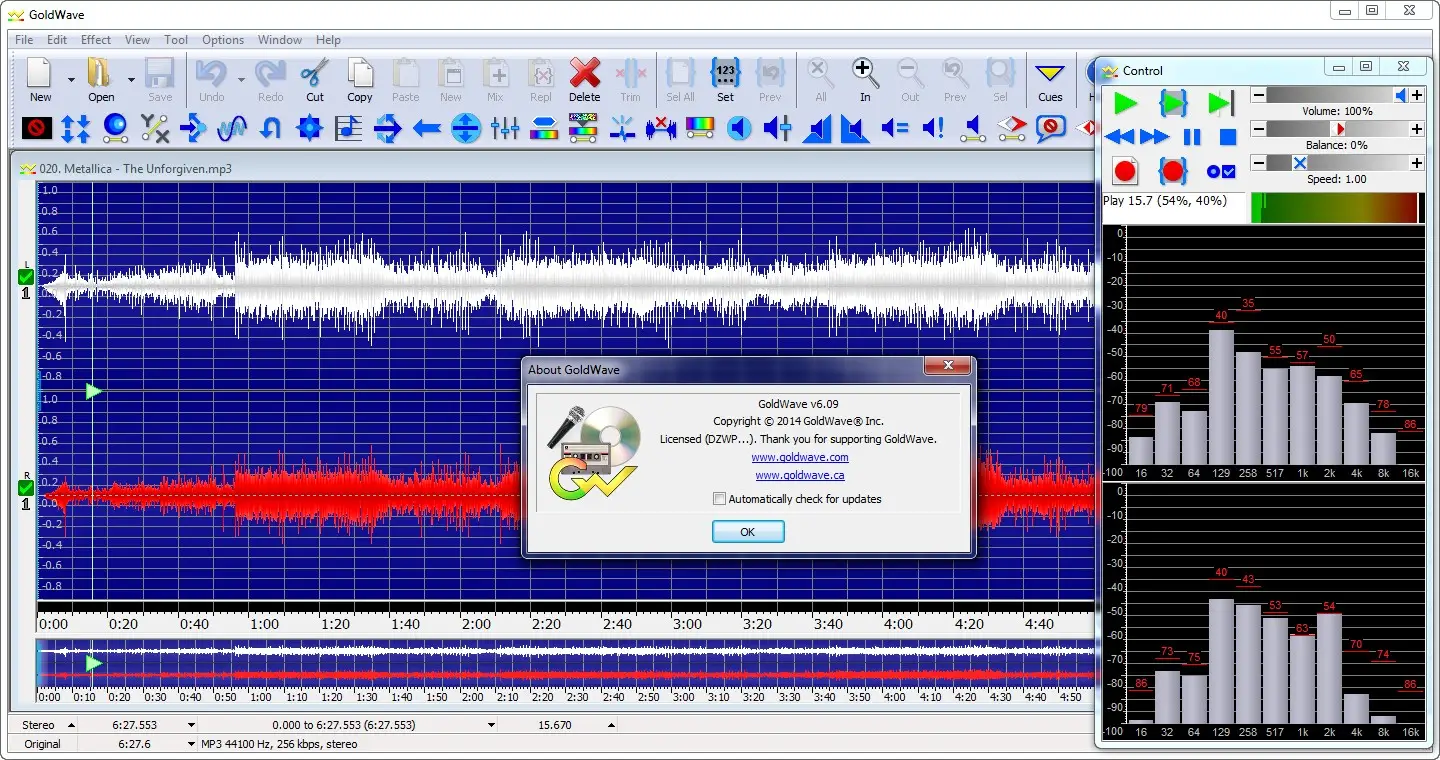Open the Effect menu
This screenshot has width=1440, height=760.
click(x=96, y=40)
